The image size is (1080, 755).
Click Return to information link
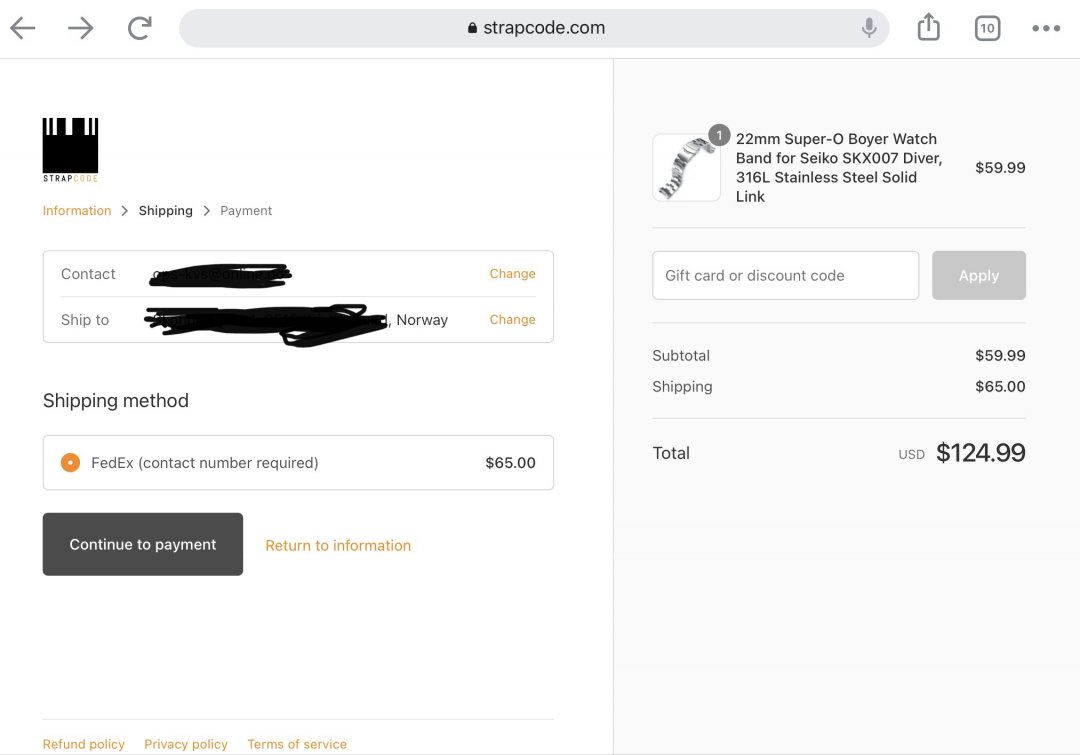338,545
